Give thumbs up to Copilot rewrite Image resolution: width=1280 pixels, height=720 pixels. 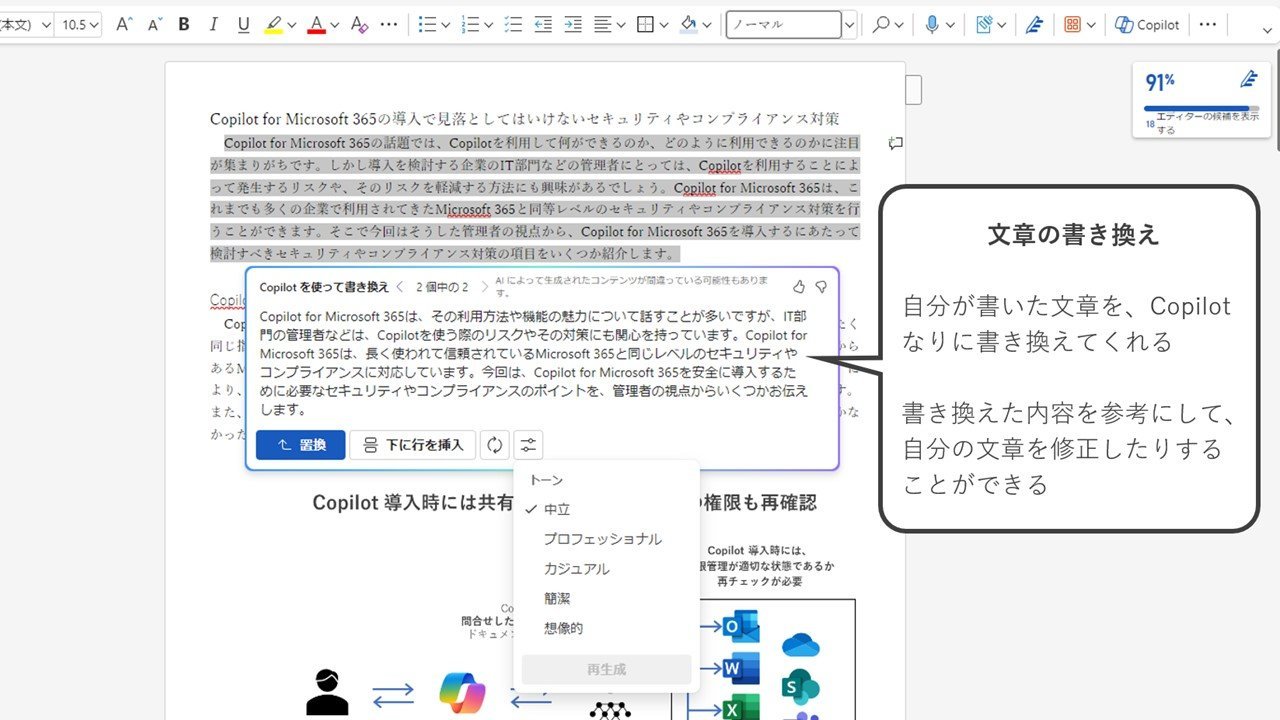pos(799,287)
